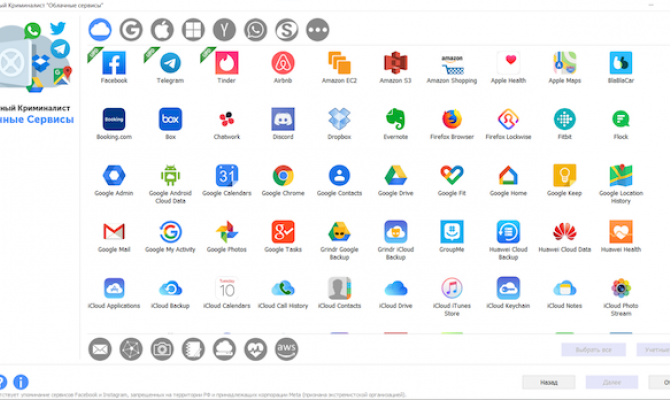The height and width of the screenshot is (400, 670).
Task: Click the Назад button
Action: 549,382
